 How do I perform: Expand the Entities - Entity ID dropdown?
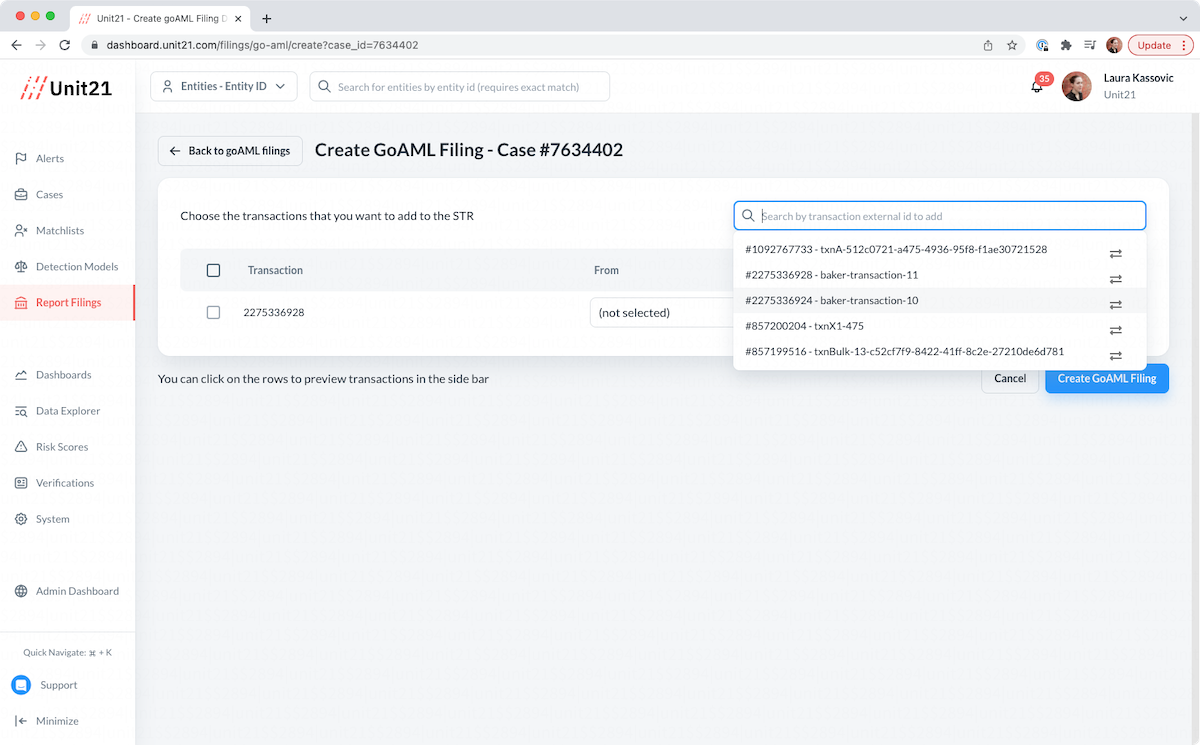[224, 87]
